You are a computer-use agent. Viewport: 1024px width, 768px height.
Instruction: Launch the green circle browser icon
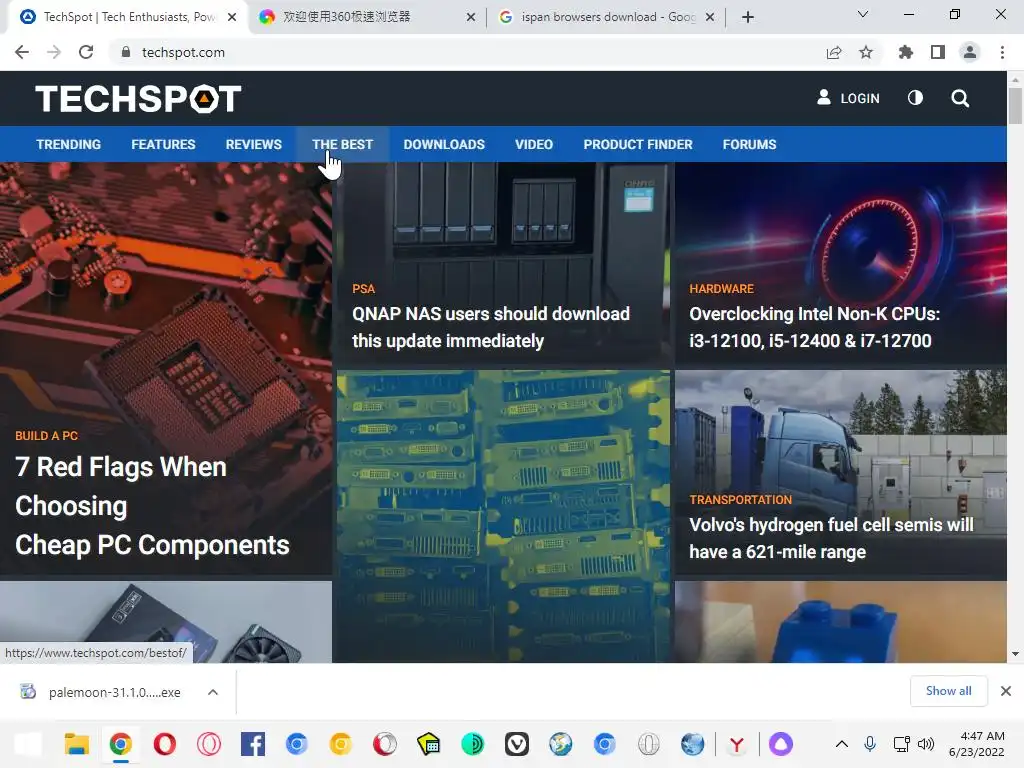472,744
